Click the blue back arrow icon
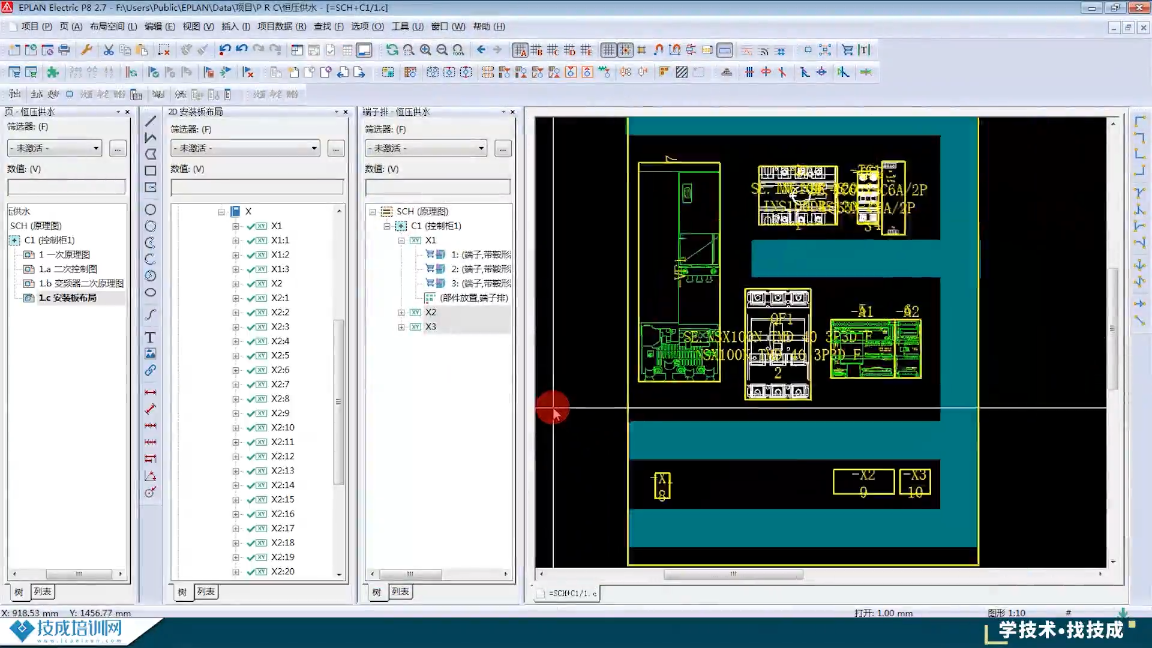1152x648 pixels. [481, 50]
